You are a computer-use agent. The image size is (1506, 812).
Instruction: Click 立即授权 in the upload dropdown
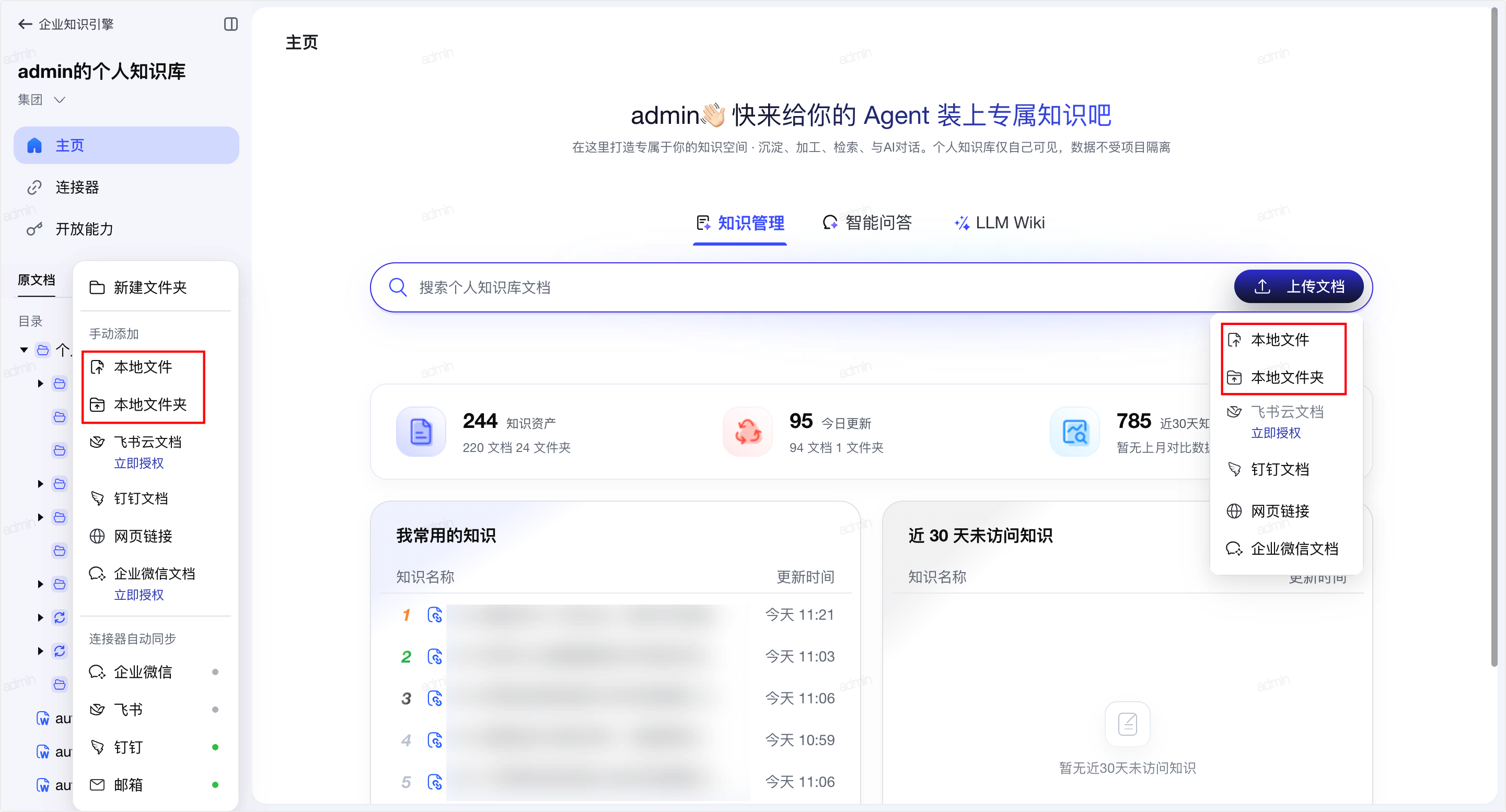[1276, 433]
